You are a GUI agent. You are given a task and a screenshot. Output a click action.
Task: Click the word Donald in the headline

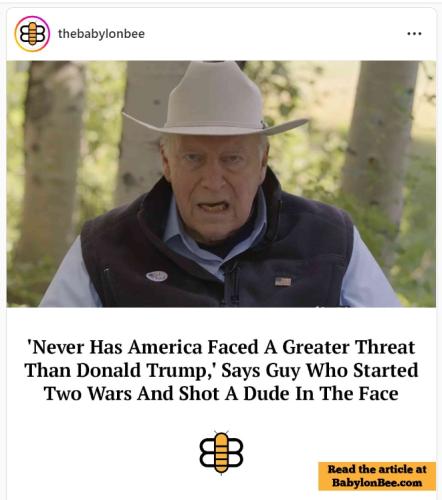point(108,370)
